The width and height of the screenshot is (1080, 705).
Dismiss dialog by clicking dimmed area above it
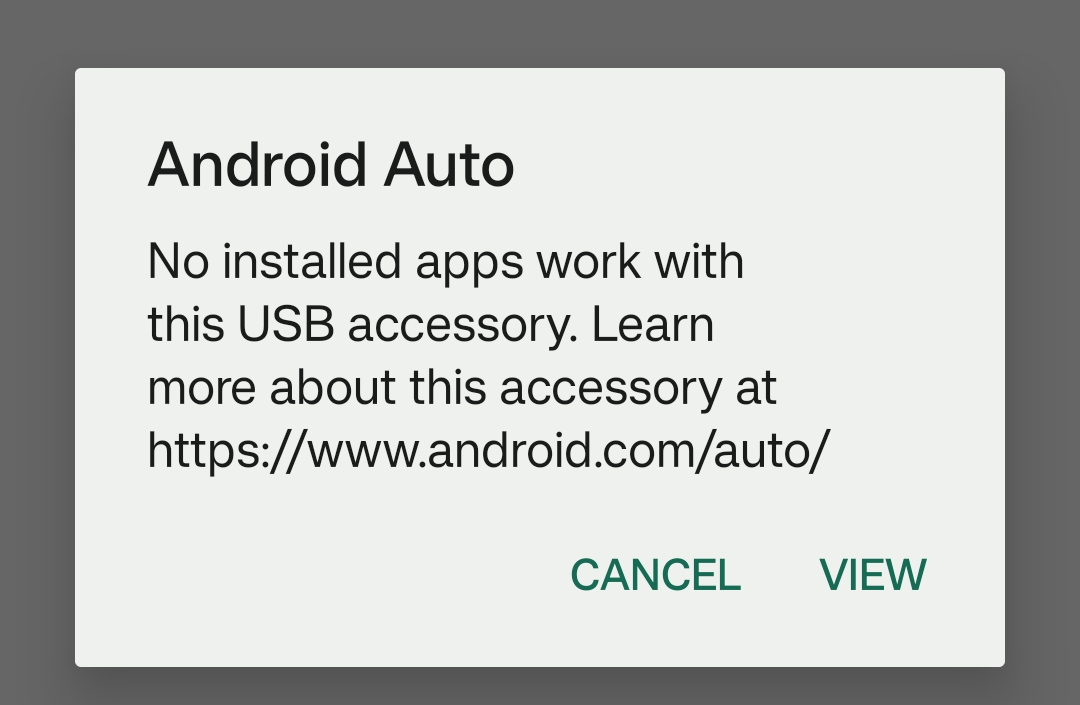click(540, 33)
